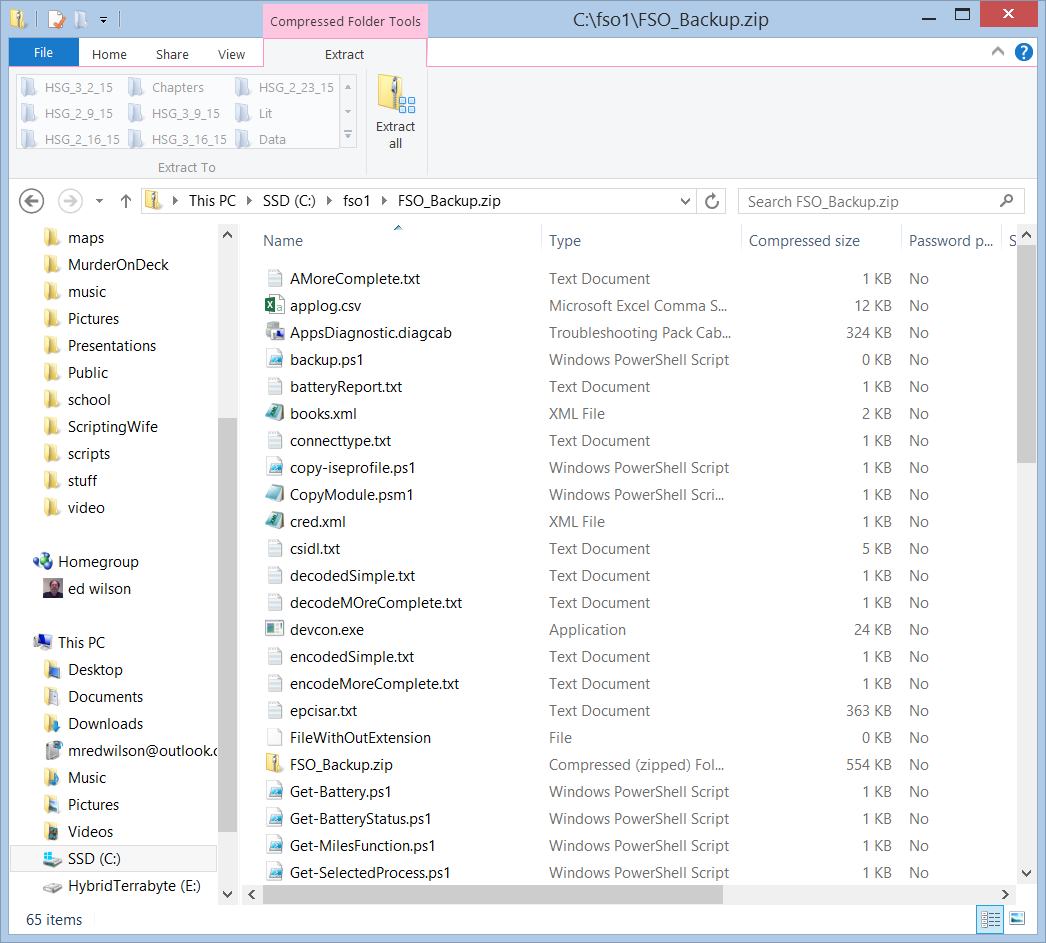Open ScriptingWife folder in navigation pane

click(x=113, y=427)
